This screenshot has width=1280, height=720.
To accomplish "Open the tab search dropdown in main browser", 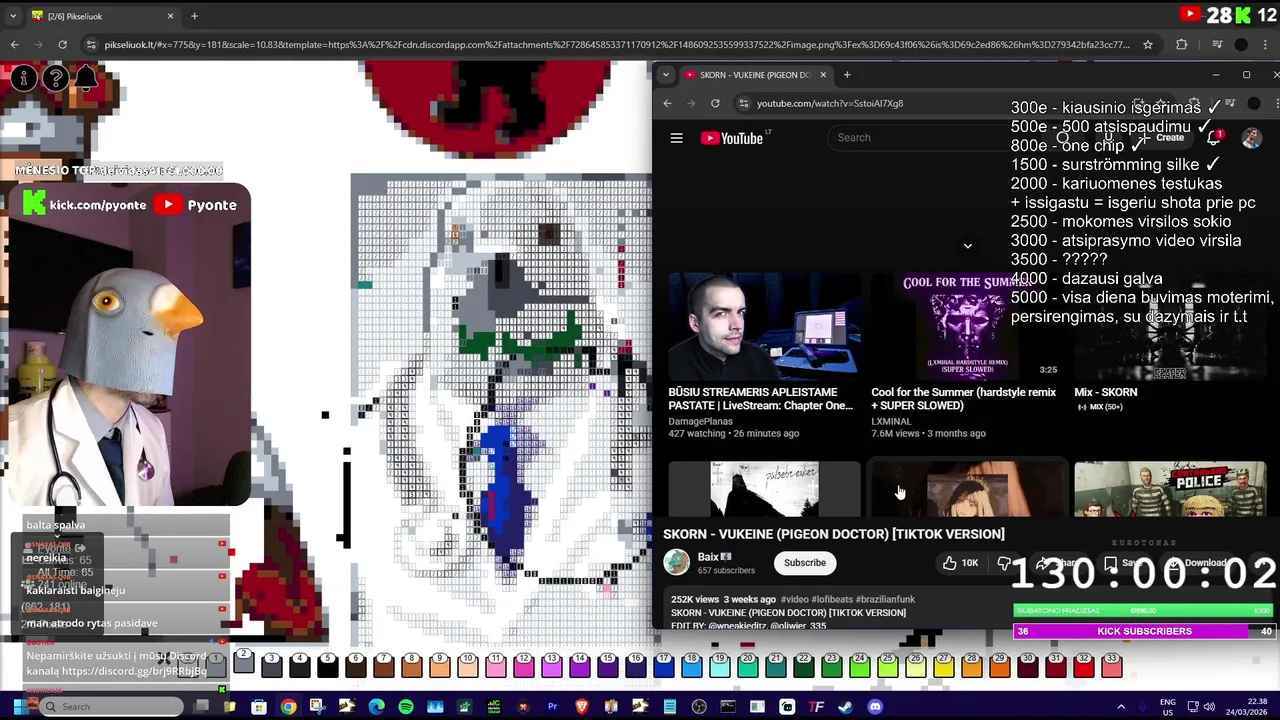I will (13, 16).
